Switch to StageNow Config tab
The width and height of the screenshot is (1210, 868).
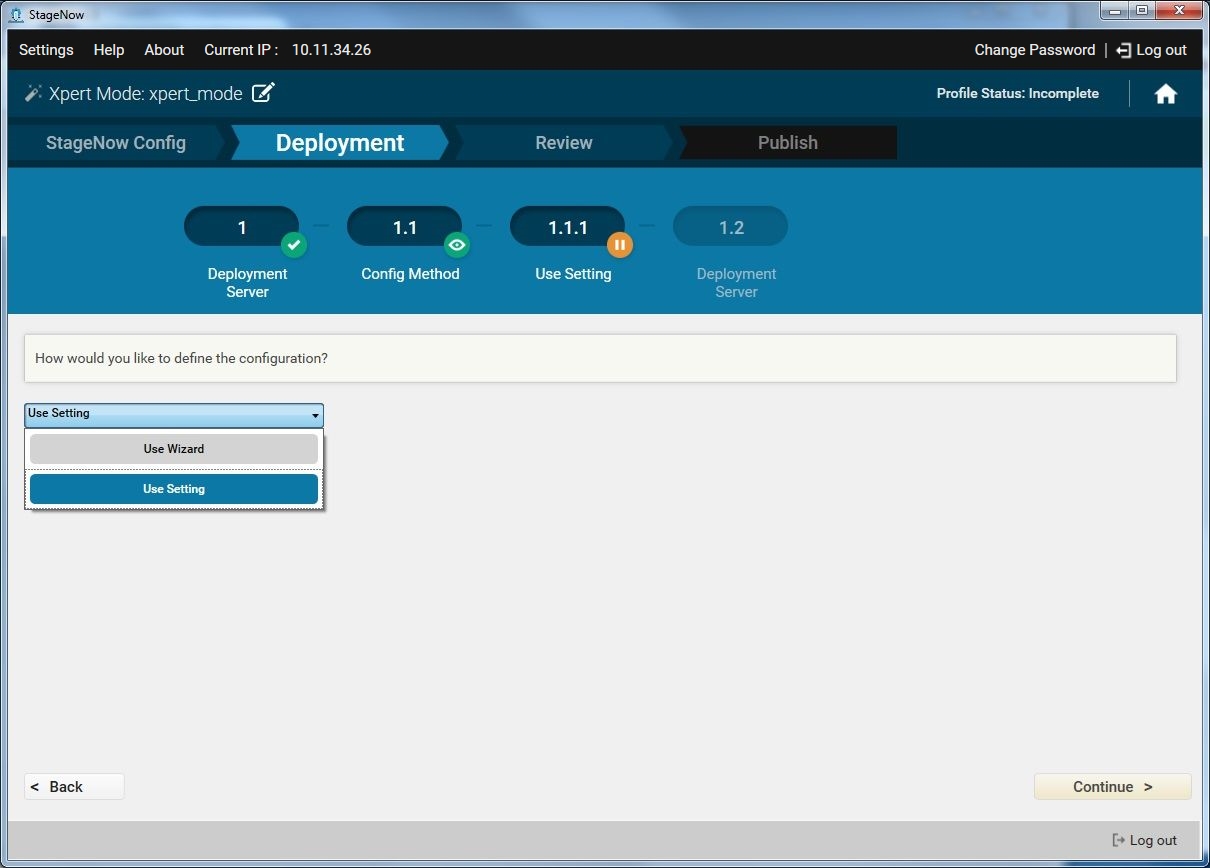116,143
